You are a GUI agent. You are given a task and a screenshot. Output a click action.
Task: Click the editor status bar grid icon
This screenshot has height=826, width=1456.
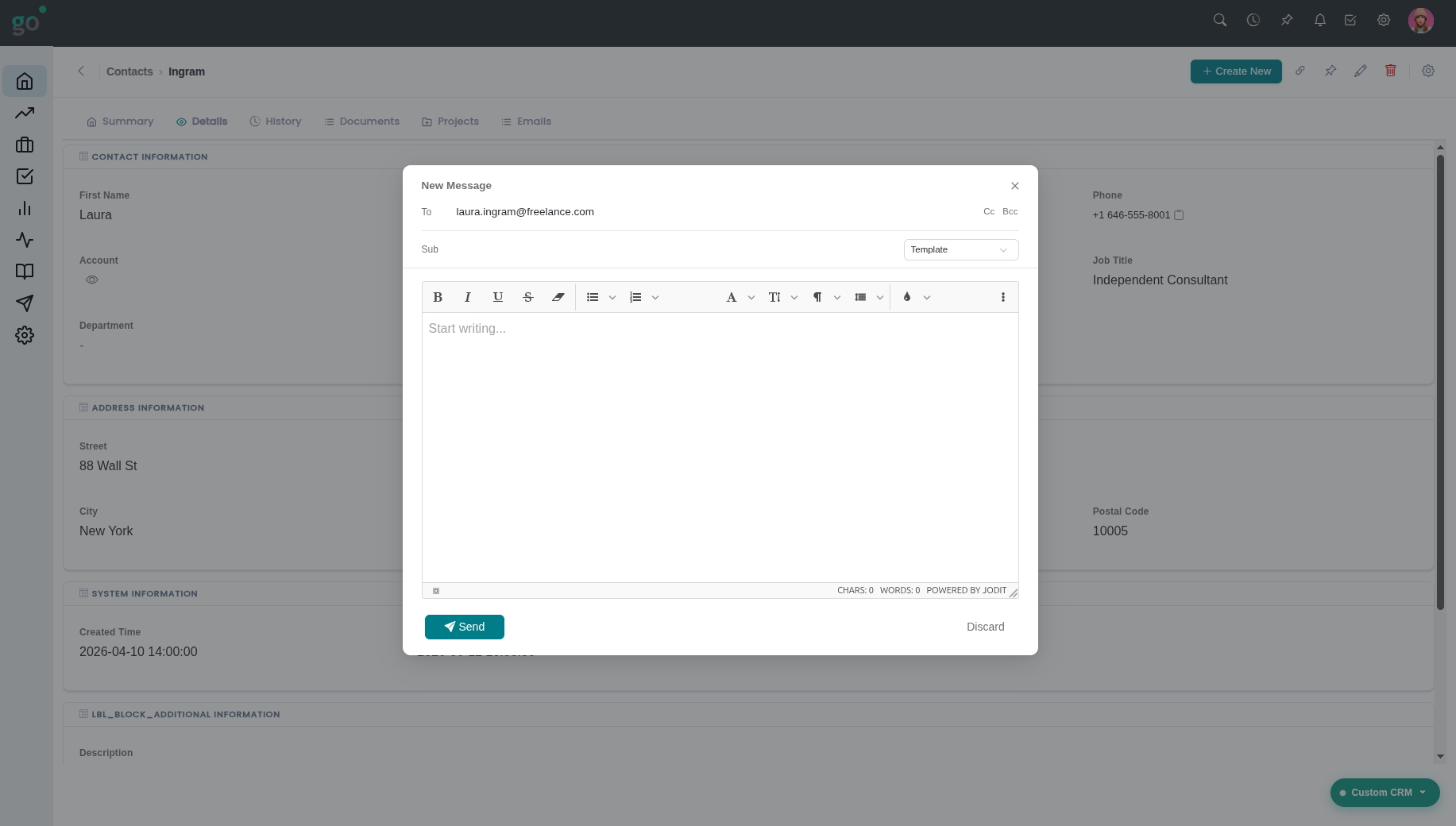click(436, 591)
